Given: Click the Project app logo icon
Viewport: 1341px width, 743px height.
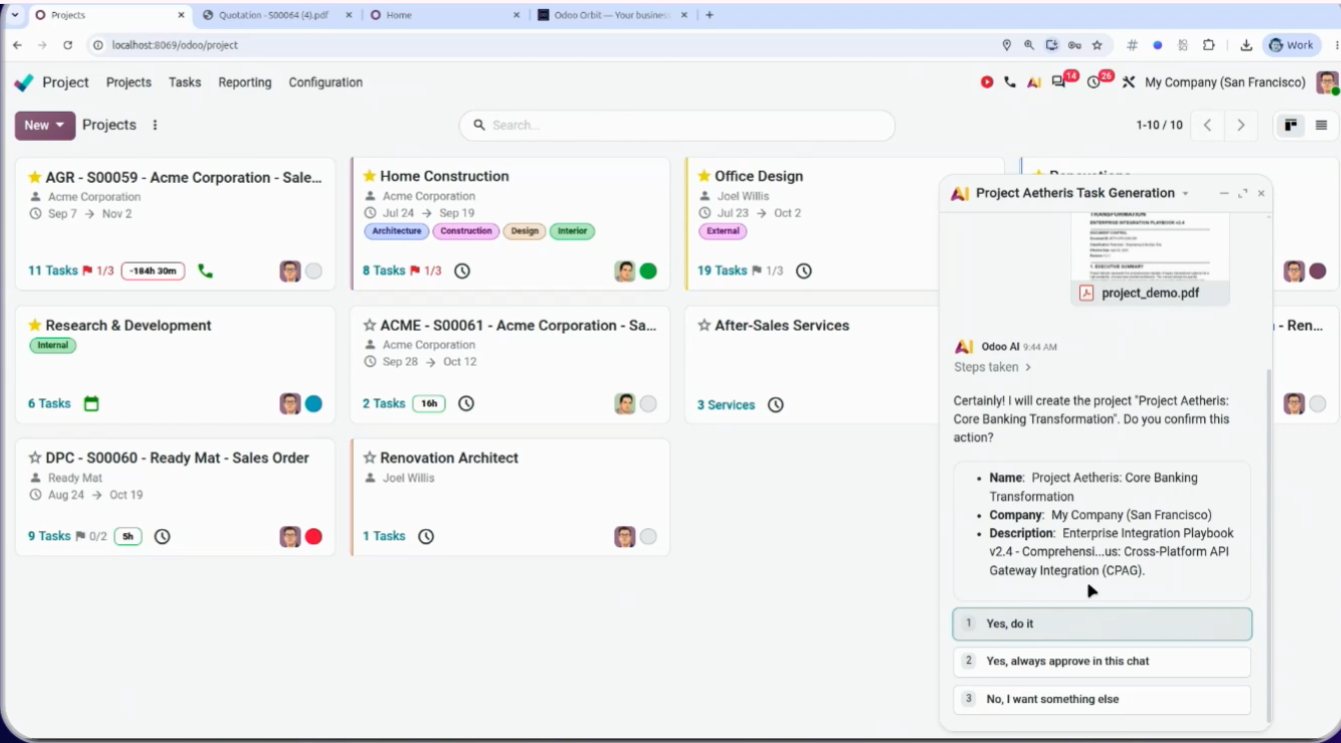Looking at the screenshot, I should (x=24, y=83).
